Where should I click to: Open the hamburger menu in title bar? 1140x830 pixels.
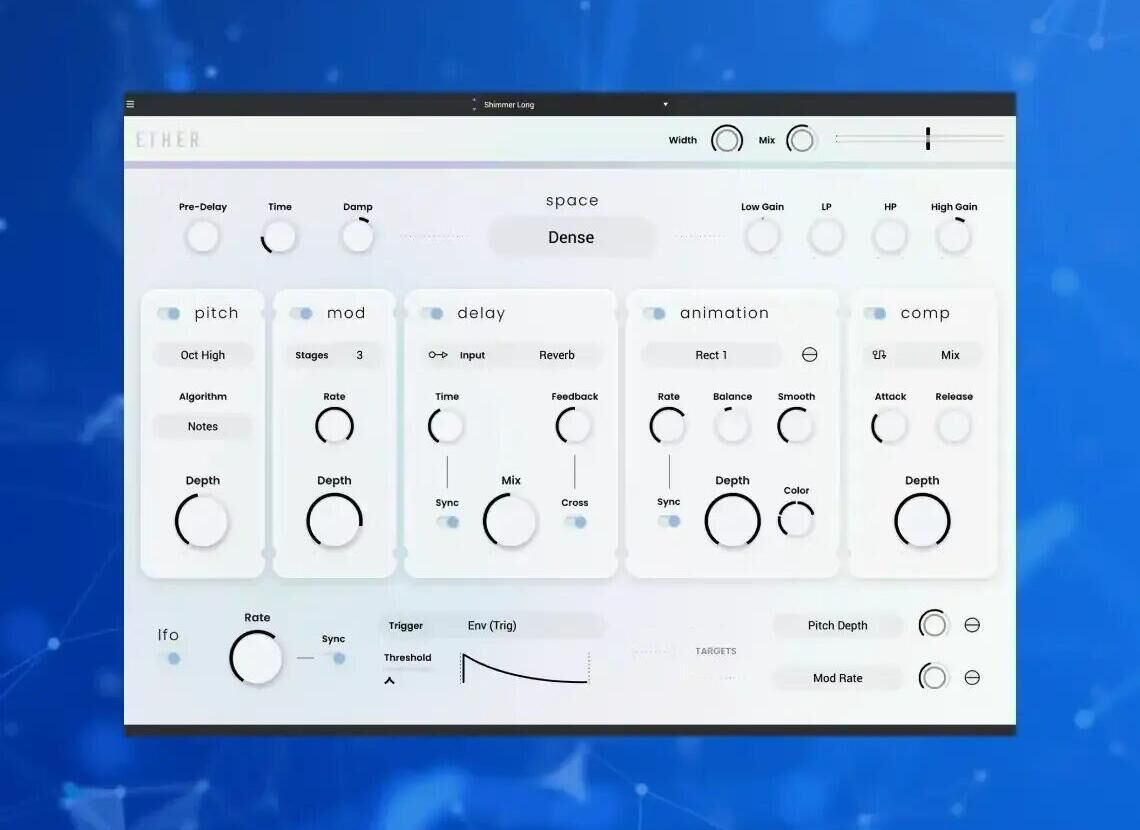tap(130, 104)
